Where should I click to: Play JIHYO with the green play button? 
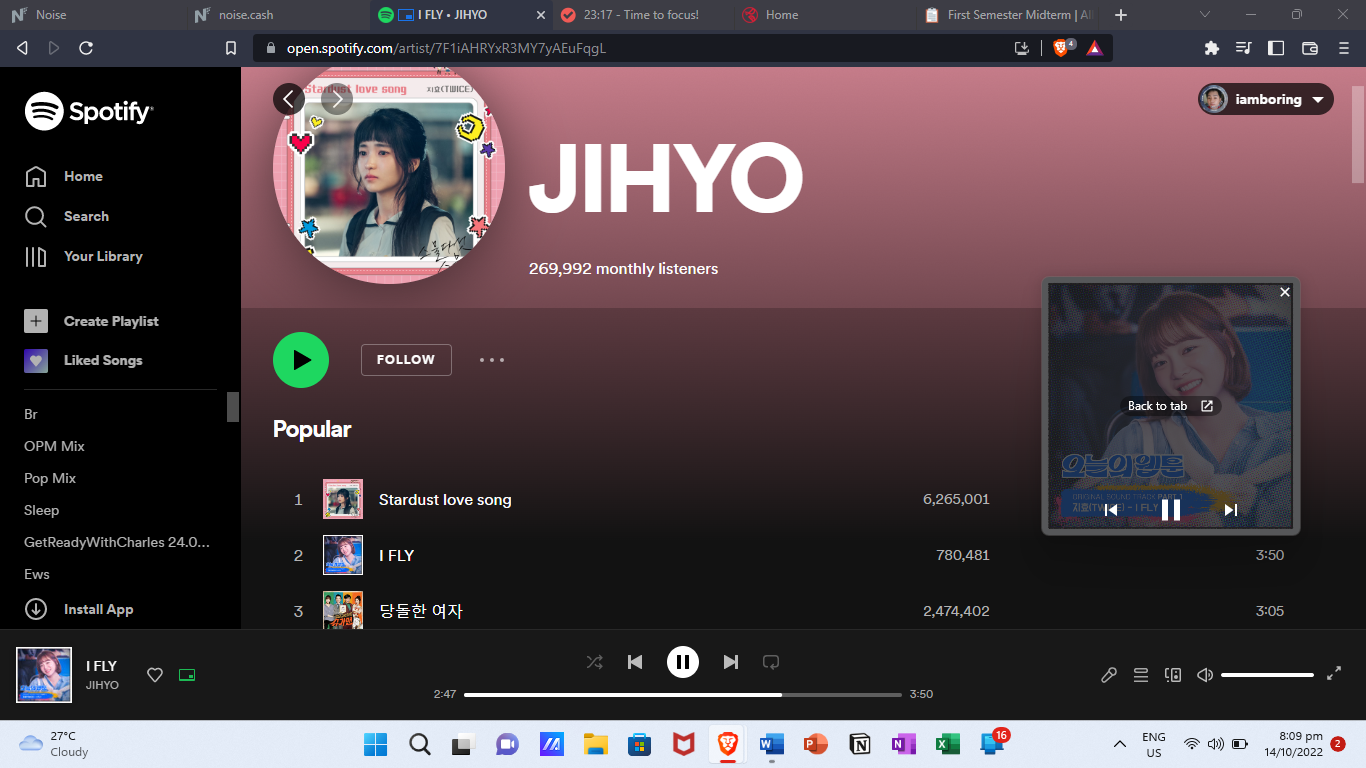coord(301,360)
